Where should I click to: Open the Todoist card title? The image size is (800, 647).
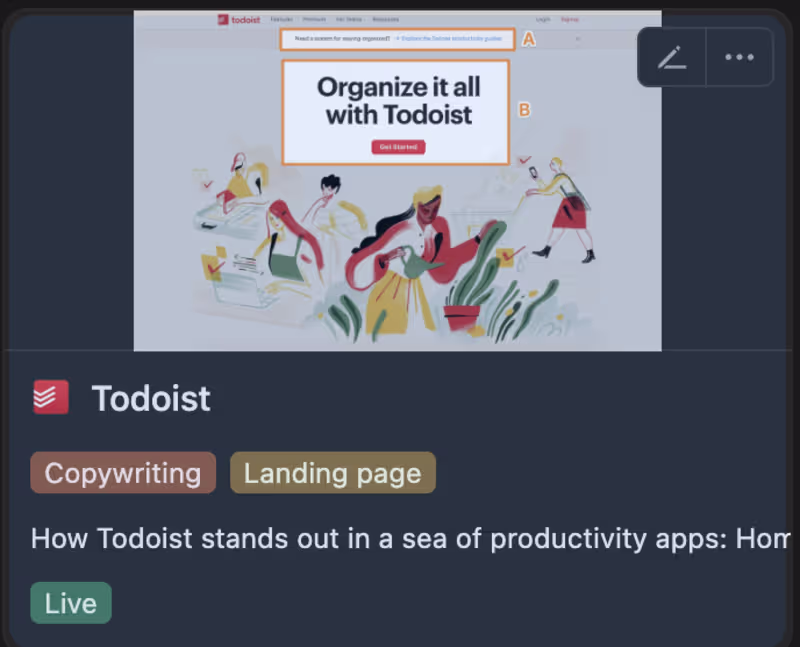click(151, 398)
